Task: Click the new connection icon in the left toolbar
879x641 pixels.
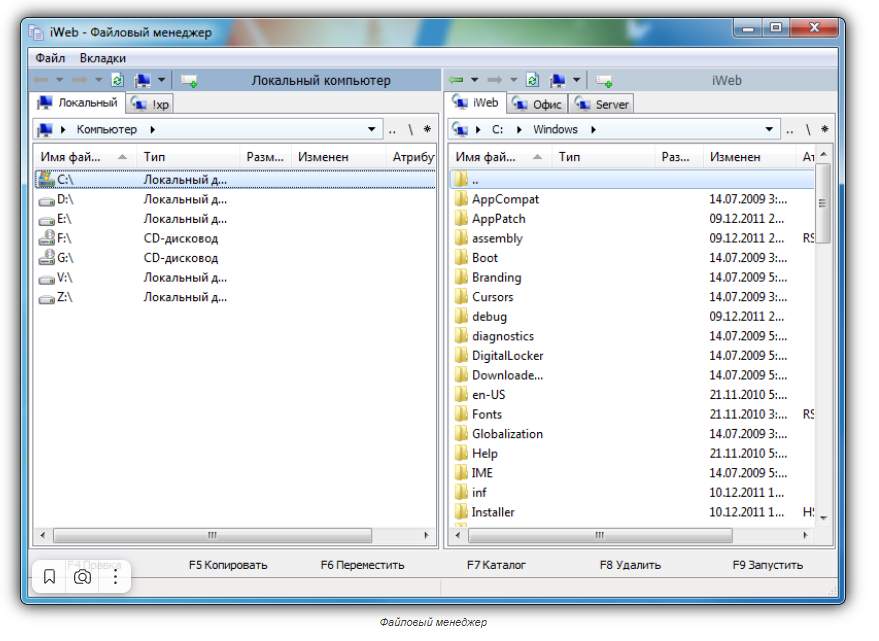Action: 188,80
